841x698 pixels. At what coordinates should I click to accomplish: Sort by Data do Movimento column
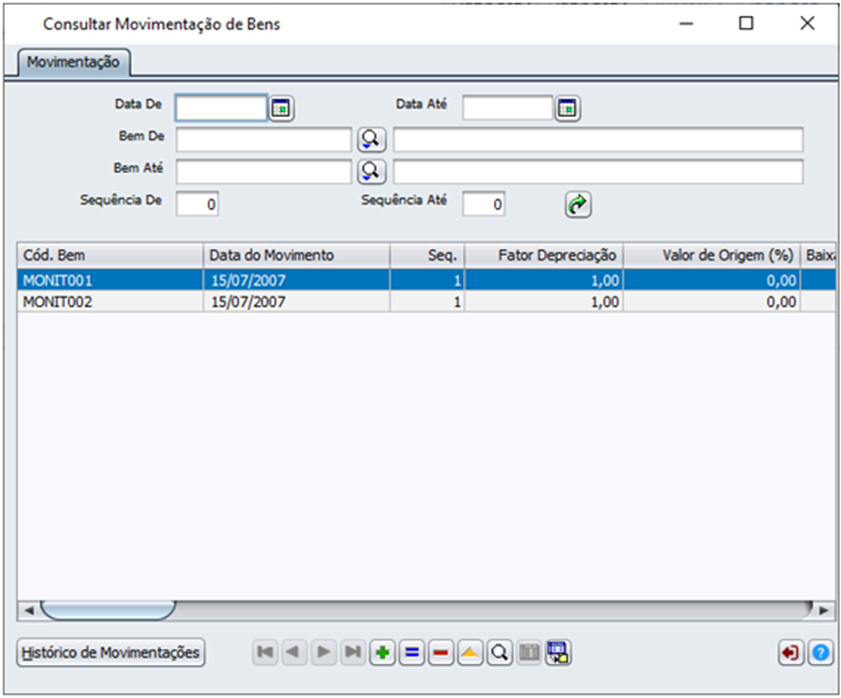tap(297, 255)
